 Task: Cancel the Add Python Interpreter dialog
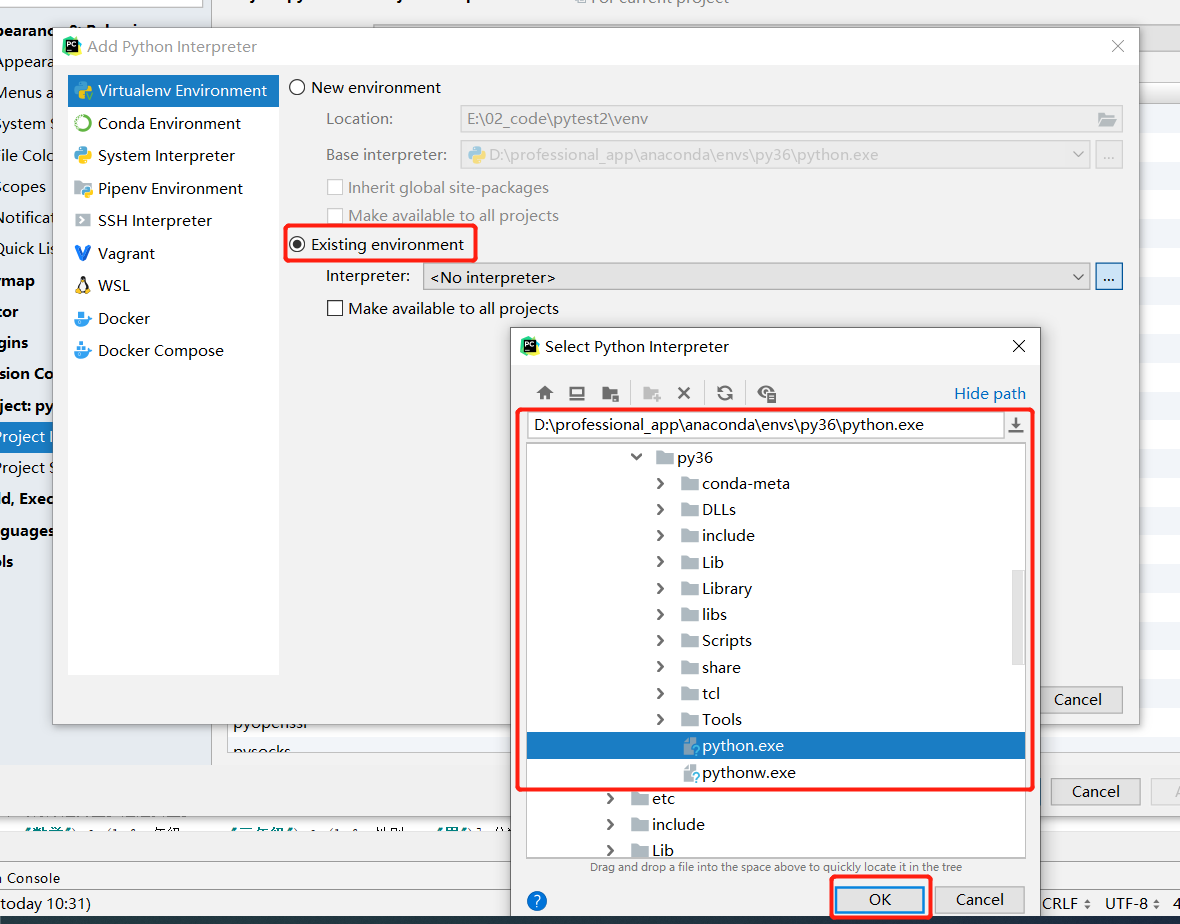(1078, 700)
